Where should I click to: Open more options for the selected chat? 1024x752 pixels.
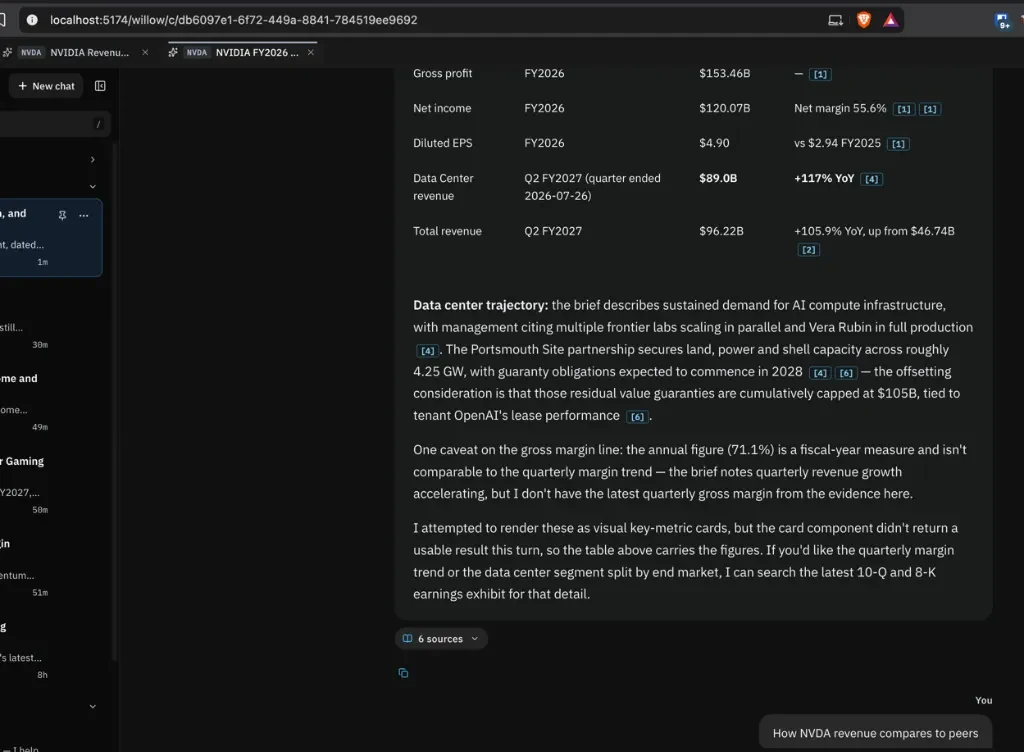84,215
